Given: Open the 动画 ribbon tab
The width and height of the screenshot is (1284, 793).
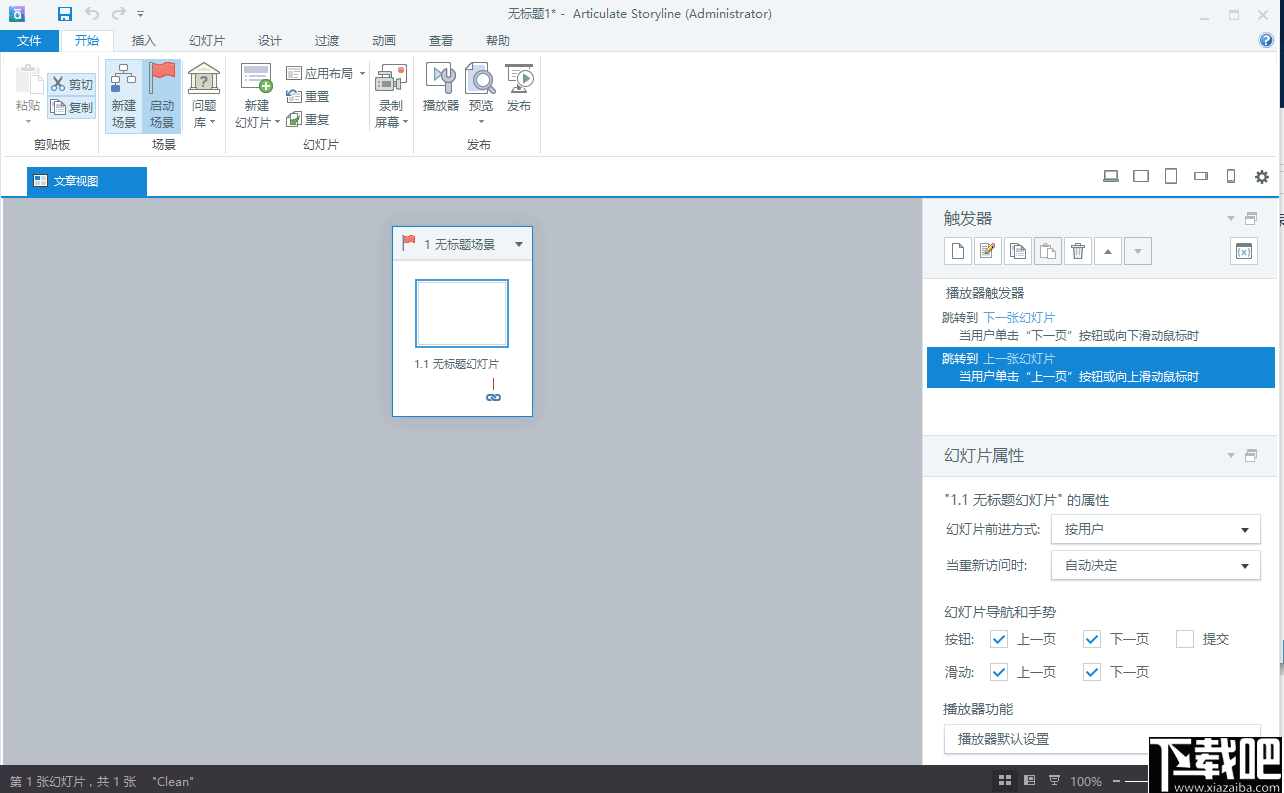Looking at the screenshot, I should 383,40.
